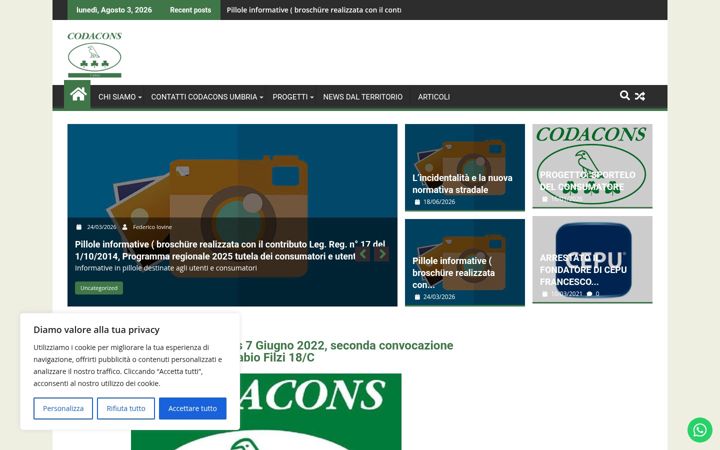Expand the Progetti menu
The width and height of the screenshot is (720, 450).
pos(293,97)
